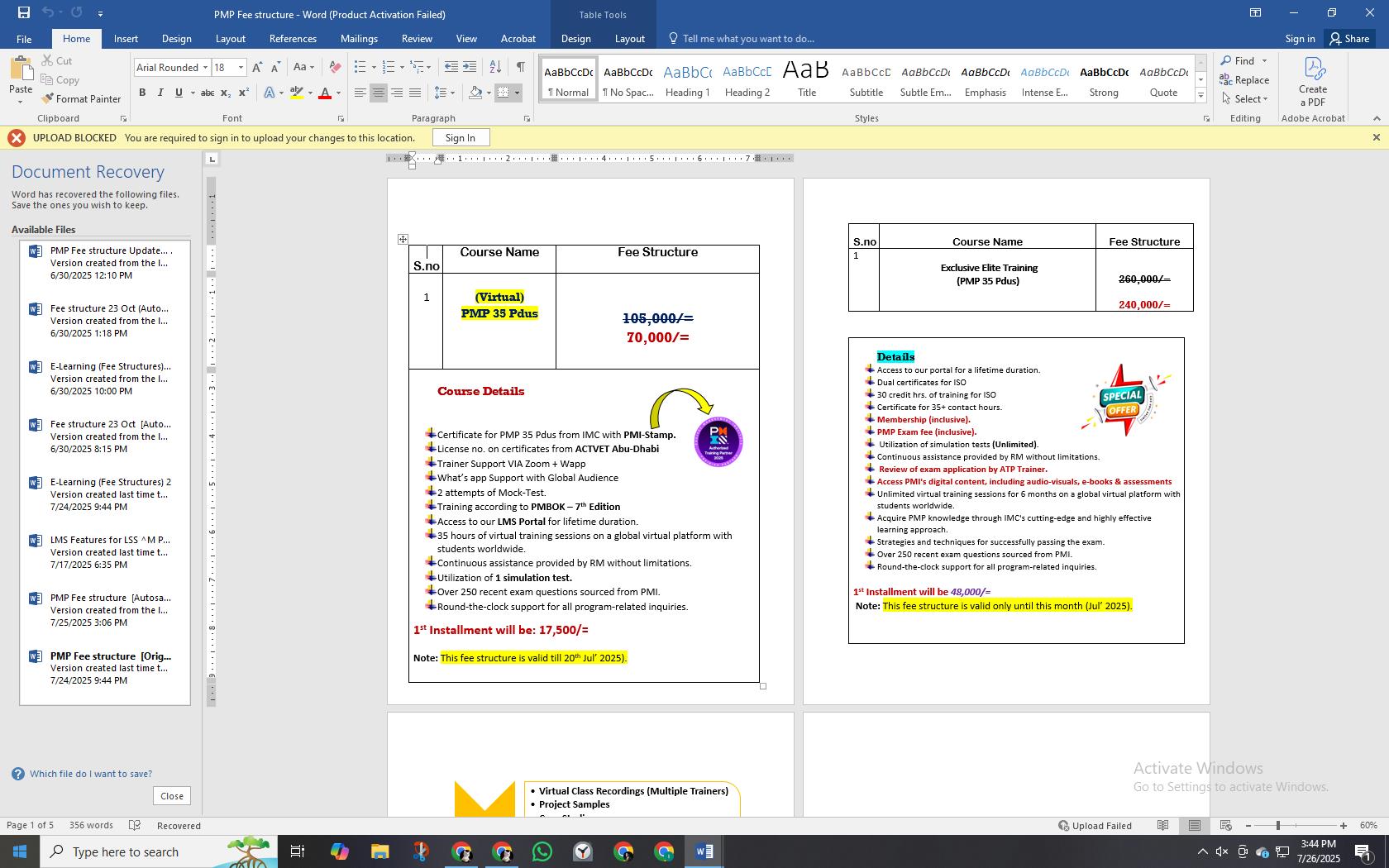Align text to the left
The image size is (1389, 868).
click(360, 93)
